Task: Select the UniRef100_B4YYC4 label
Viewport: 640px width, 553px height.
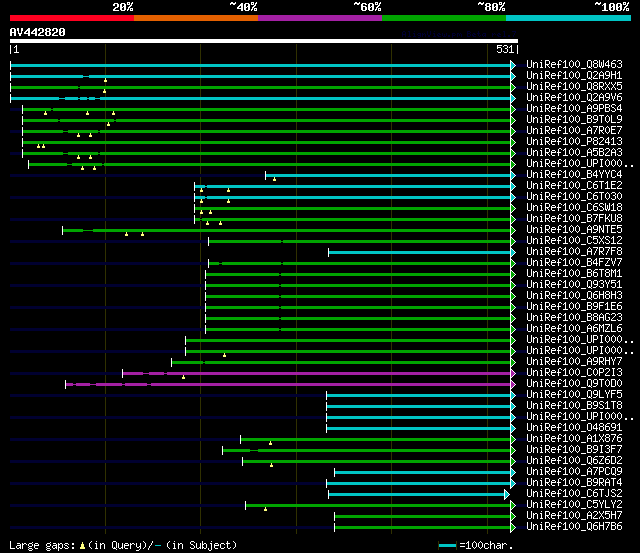Action: [x=574, y=175]
